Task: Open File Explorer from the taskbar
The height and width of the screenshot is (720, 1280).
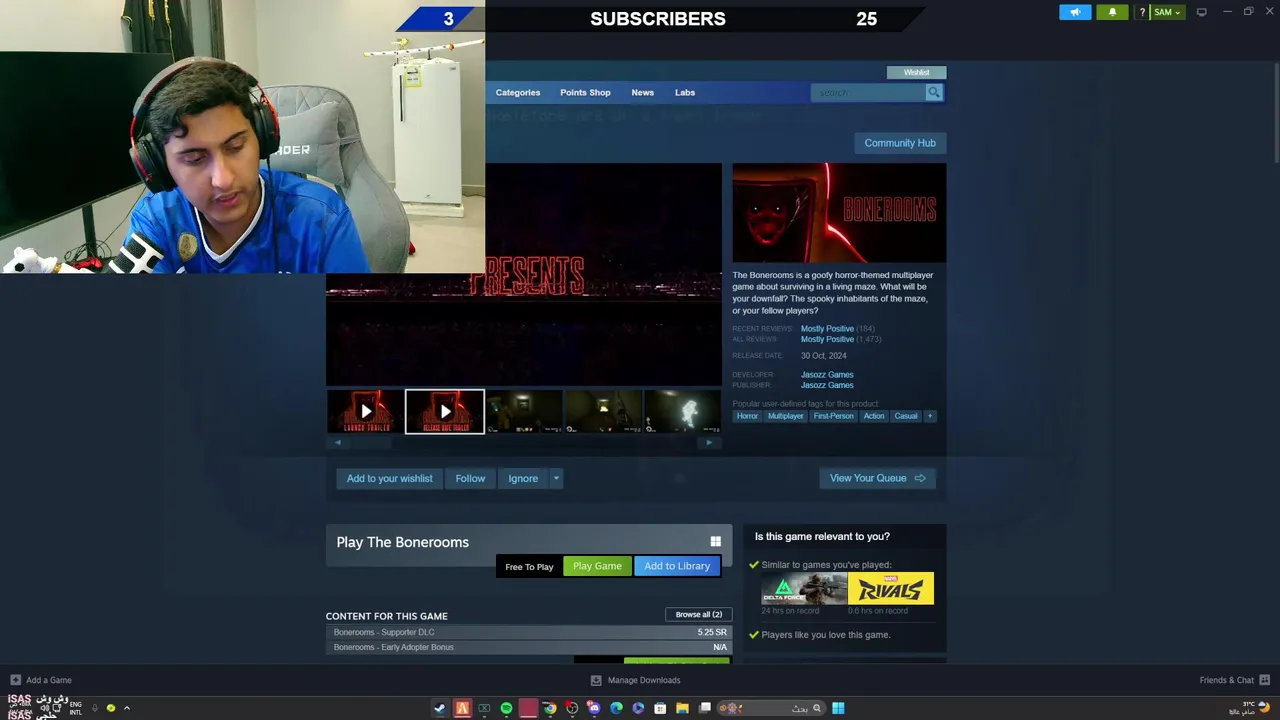Action: pos(682,708)
